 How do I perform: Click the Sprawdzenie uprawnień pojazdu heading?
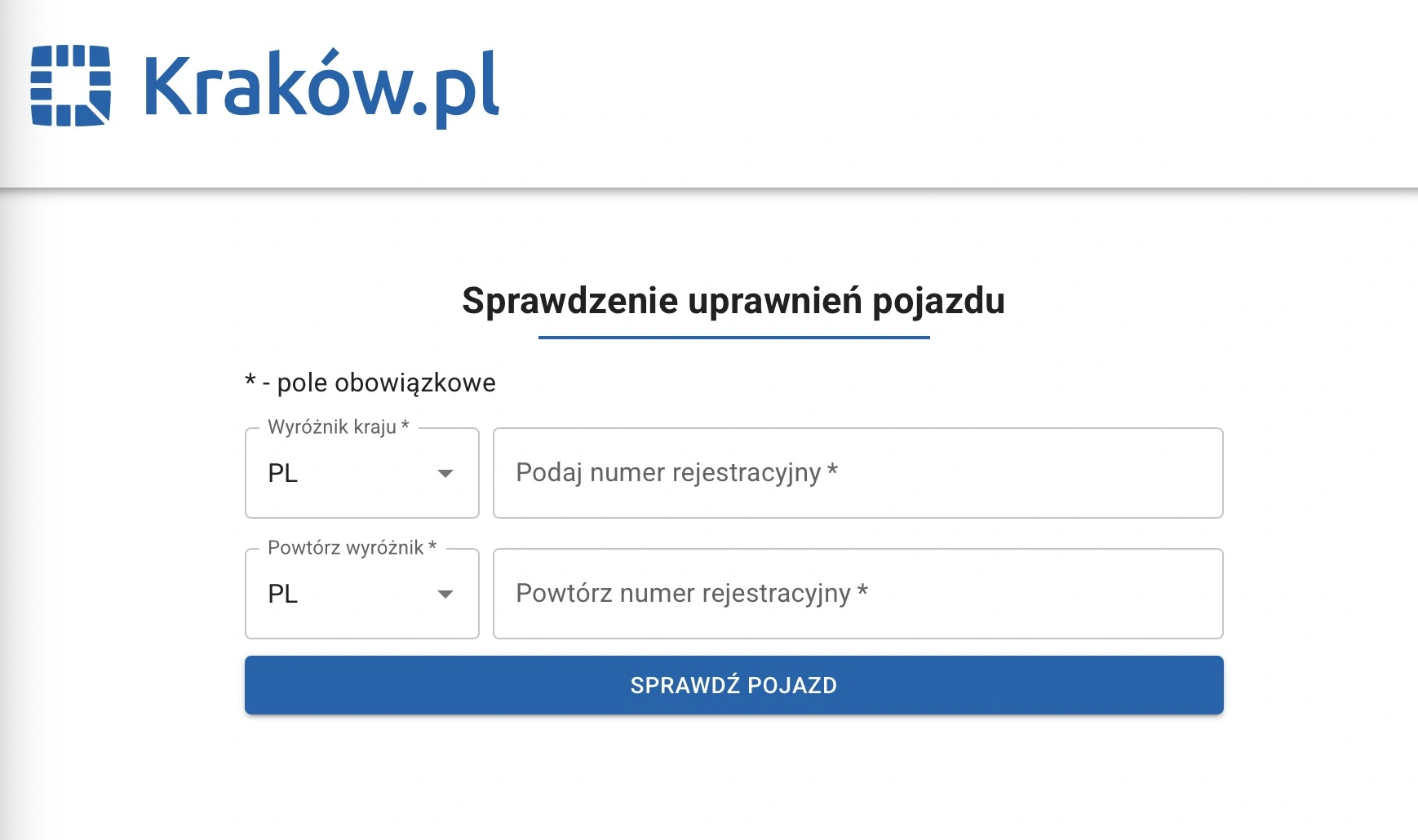733,301
